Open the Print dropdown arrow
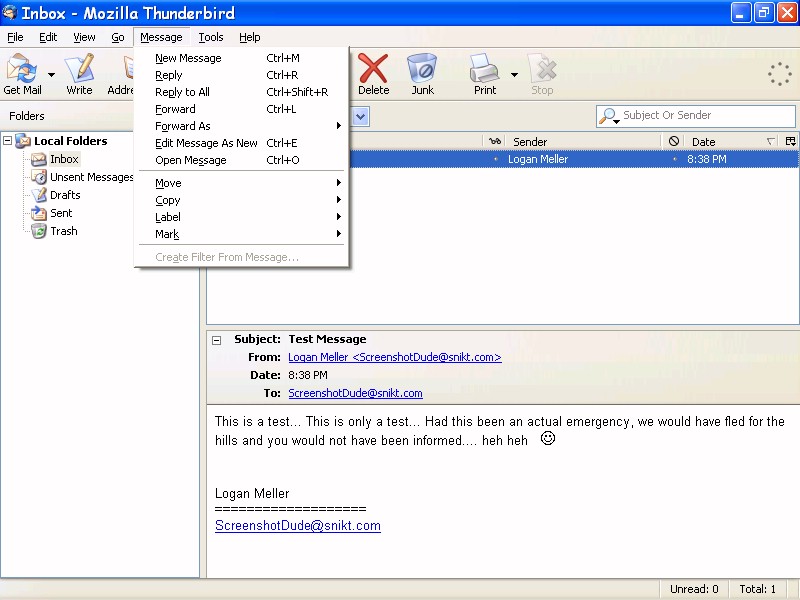 [x=514, y=74]
